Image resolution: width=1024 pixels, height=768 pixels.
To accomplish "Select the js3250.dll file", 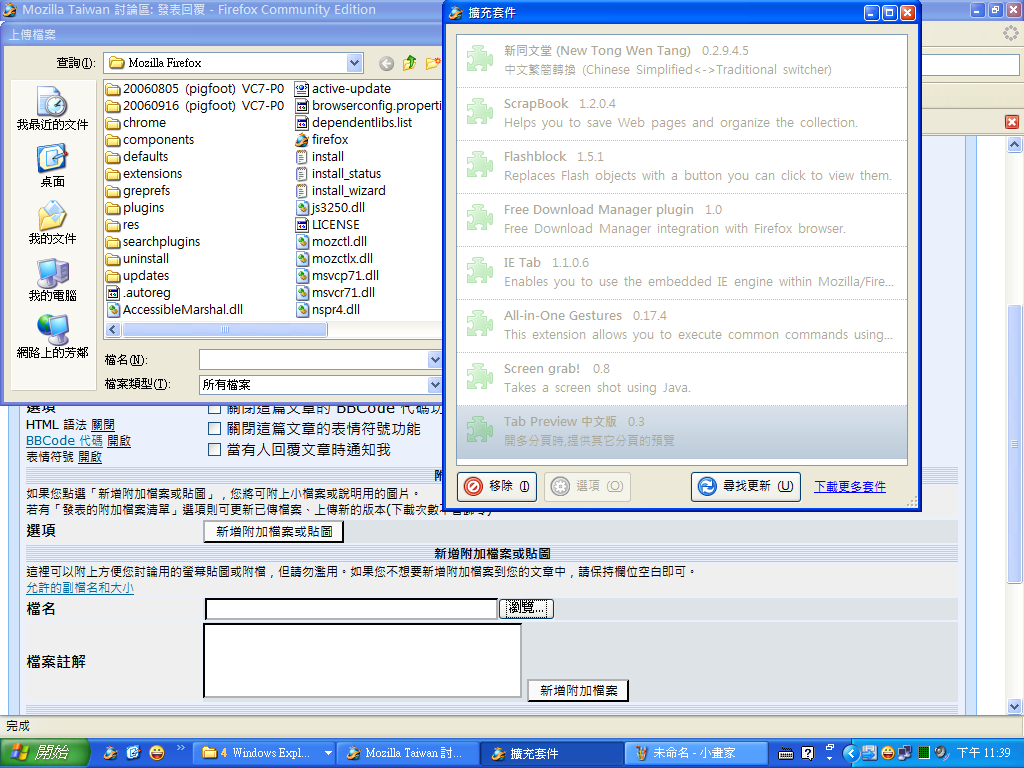I will [x=330, y=208].
